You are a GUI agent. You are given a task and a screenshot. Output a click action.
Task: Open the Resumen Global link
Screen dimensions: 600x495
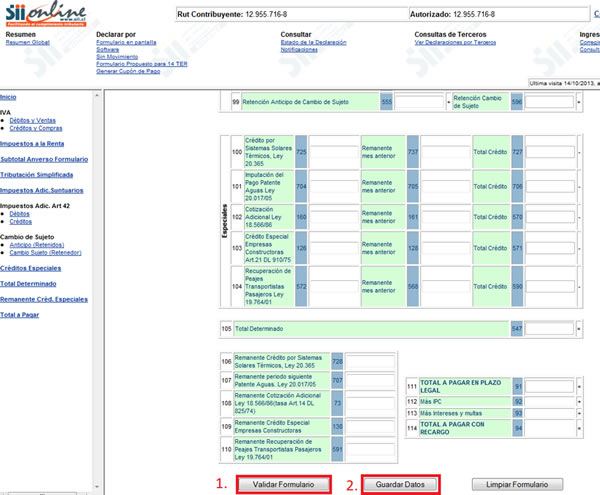click(27, 45)
